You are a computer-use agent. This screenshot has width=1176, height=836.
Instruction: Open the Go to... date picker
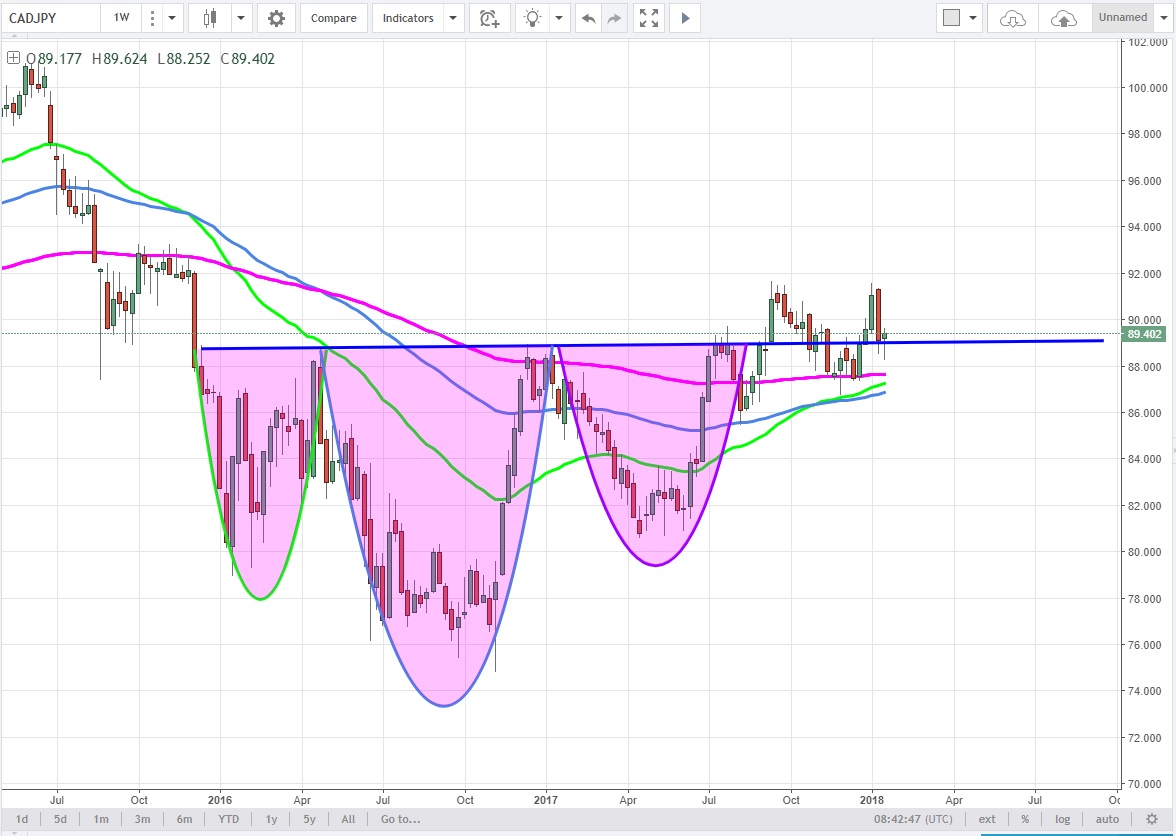400,819
